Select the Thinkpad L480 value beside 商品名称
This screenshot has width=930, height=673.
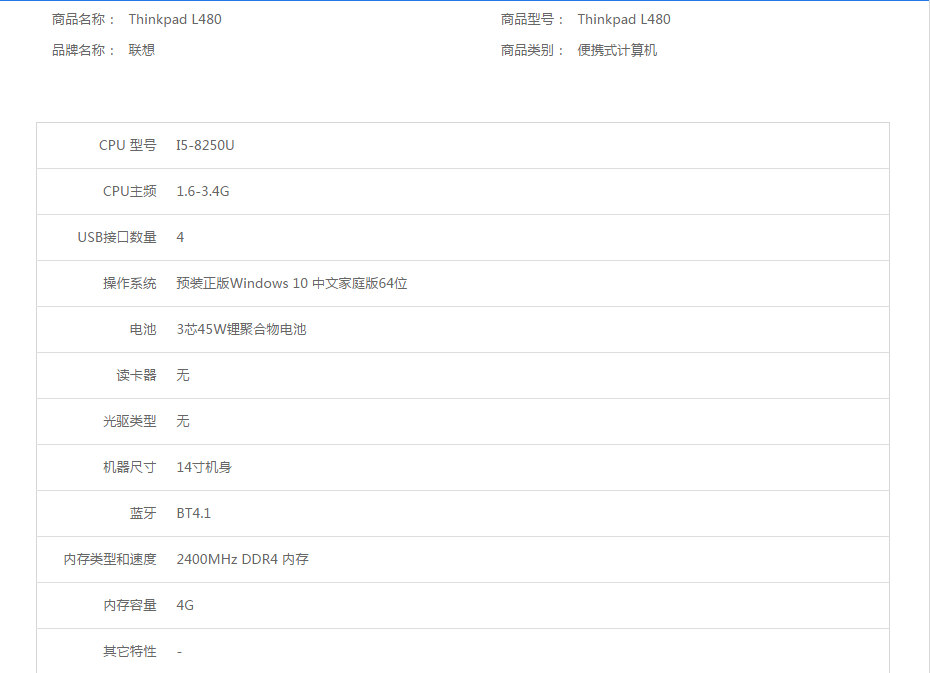(x=175, y=20)
